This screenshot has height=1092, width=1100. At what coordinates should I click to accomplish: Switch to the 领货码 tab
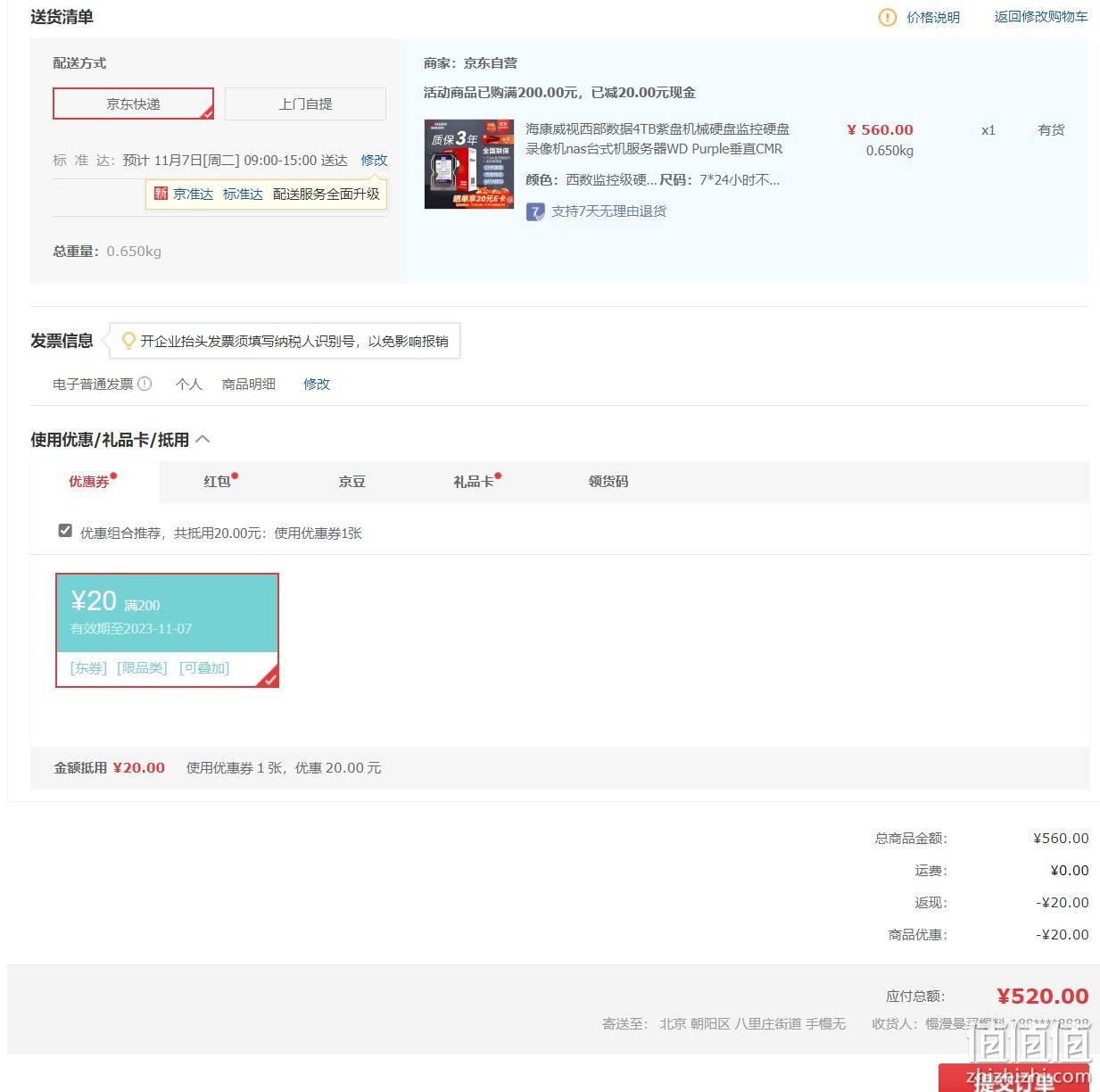click(608, 482)
